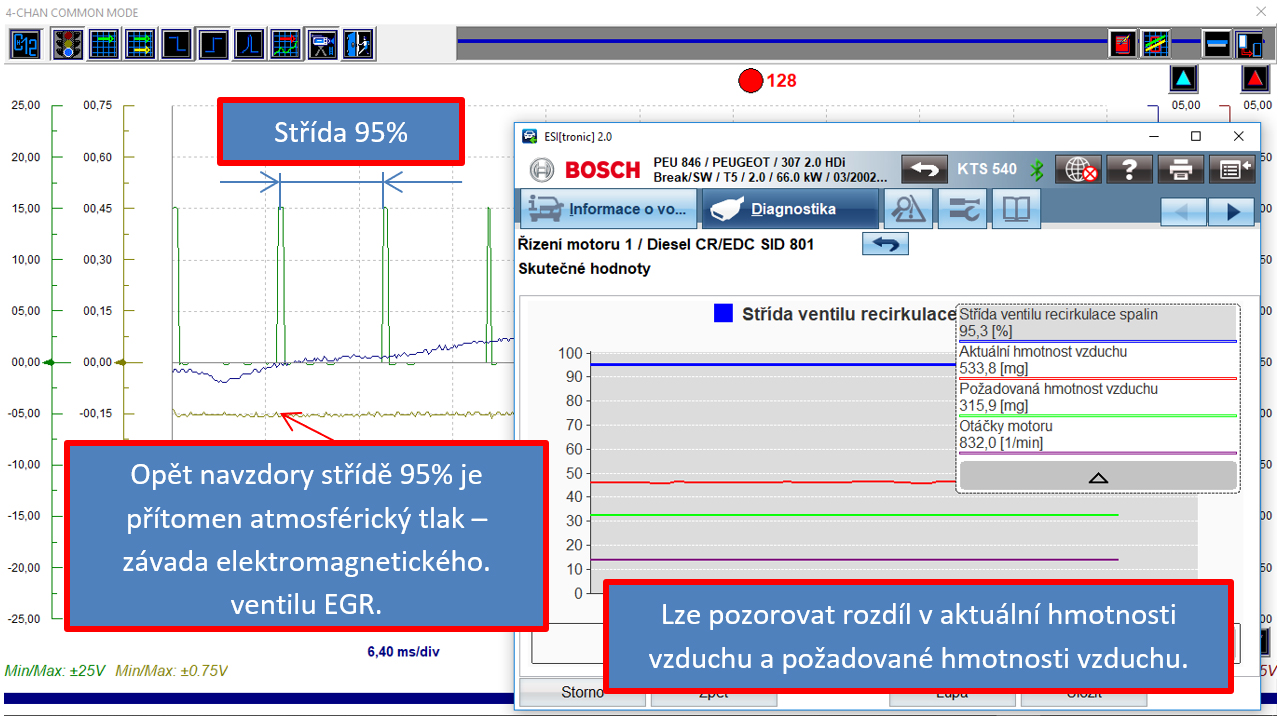The image size is (1278, 716).
Task: Click the camera recorder icon
Action: click(322, 44)
